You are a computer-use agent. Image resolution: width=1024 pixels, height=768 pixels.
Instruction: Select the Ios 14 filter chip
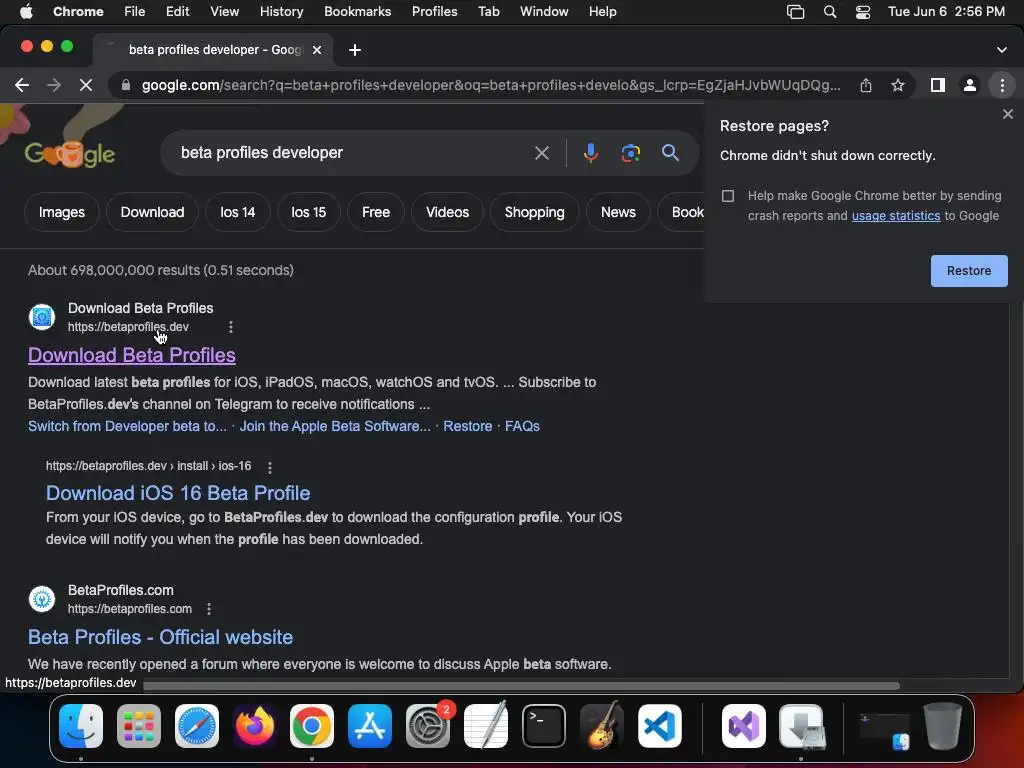click(x=238, y=212)
